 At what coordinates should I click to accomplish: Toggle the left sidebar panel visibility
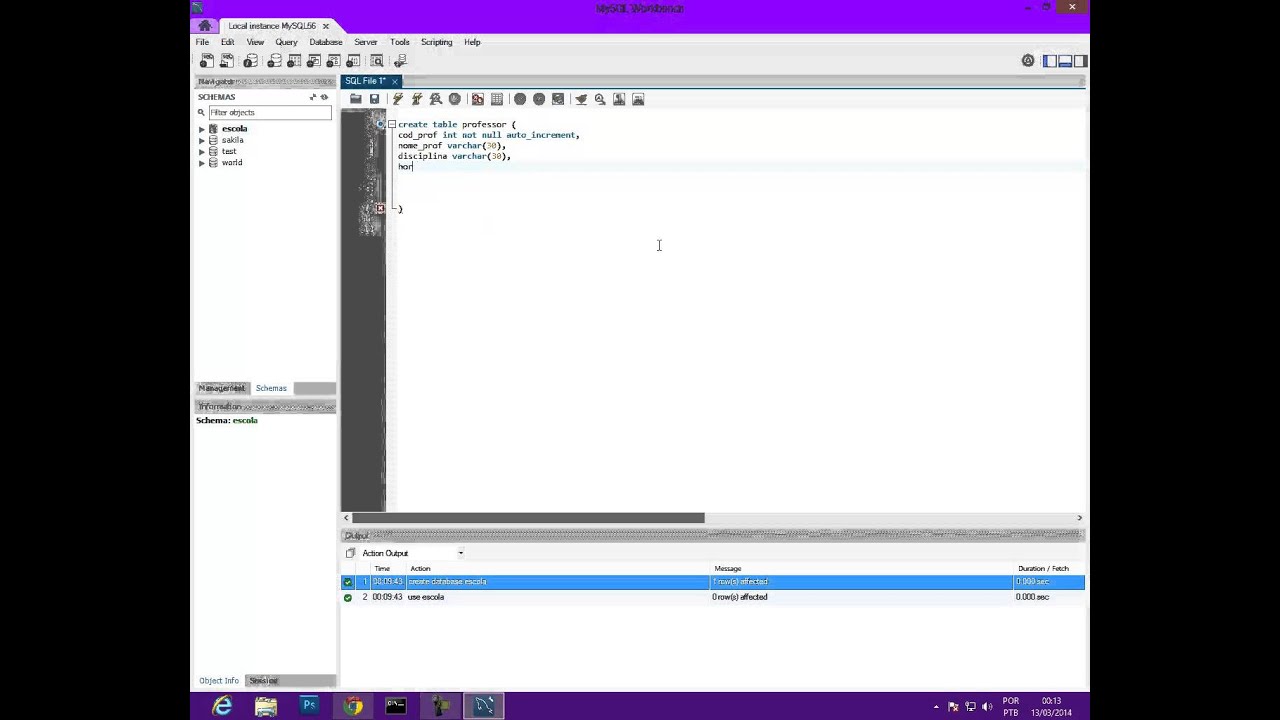point(1050,61)
